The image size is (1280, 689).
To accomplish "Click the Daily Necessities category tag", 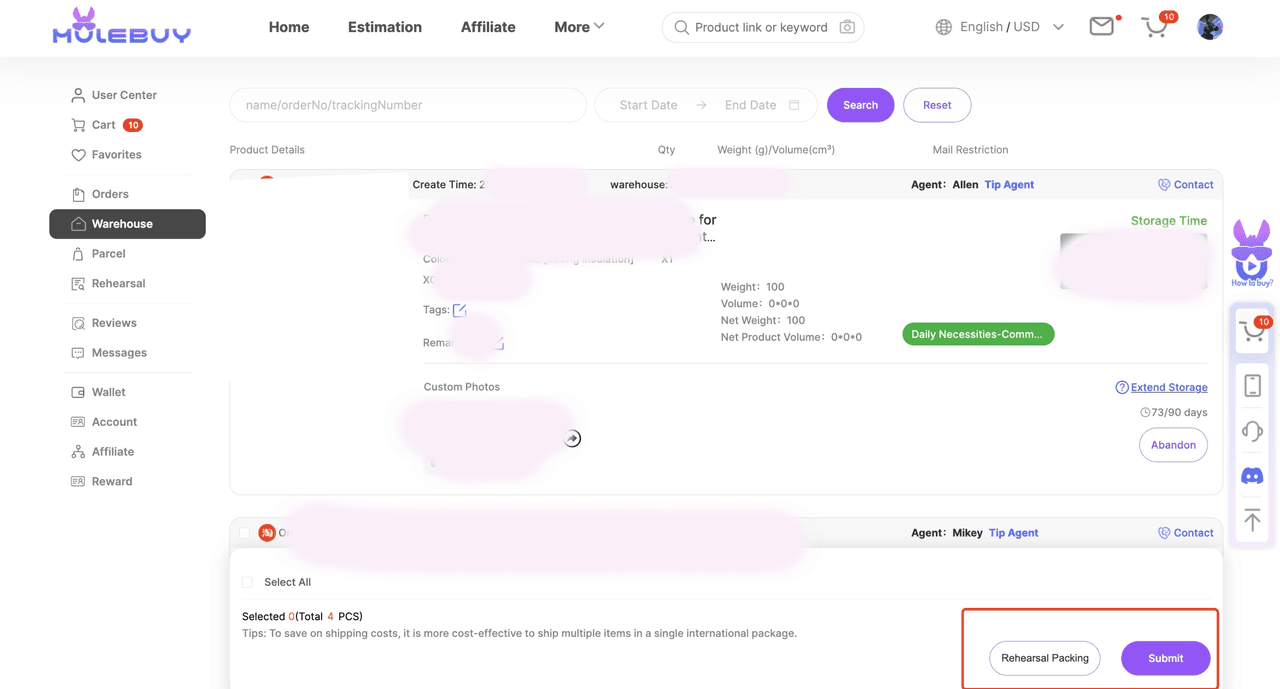I will tap(978, 334).
